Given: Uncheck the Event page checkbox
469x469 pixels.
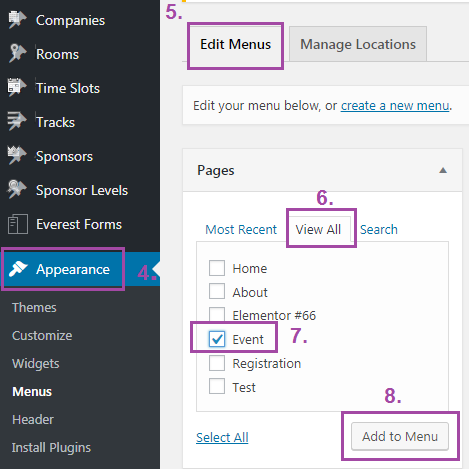Looking at the screenshot, I should click(x=217, y=339).
